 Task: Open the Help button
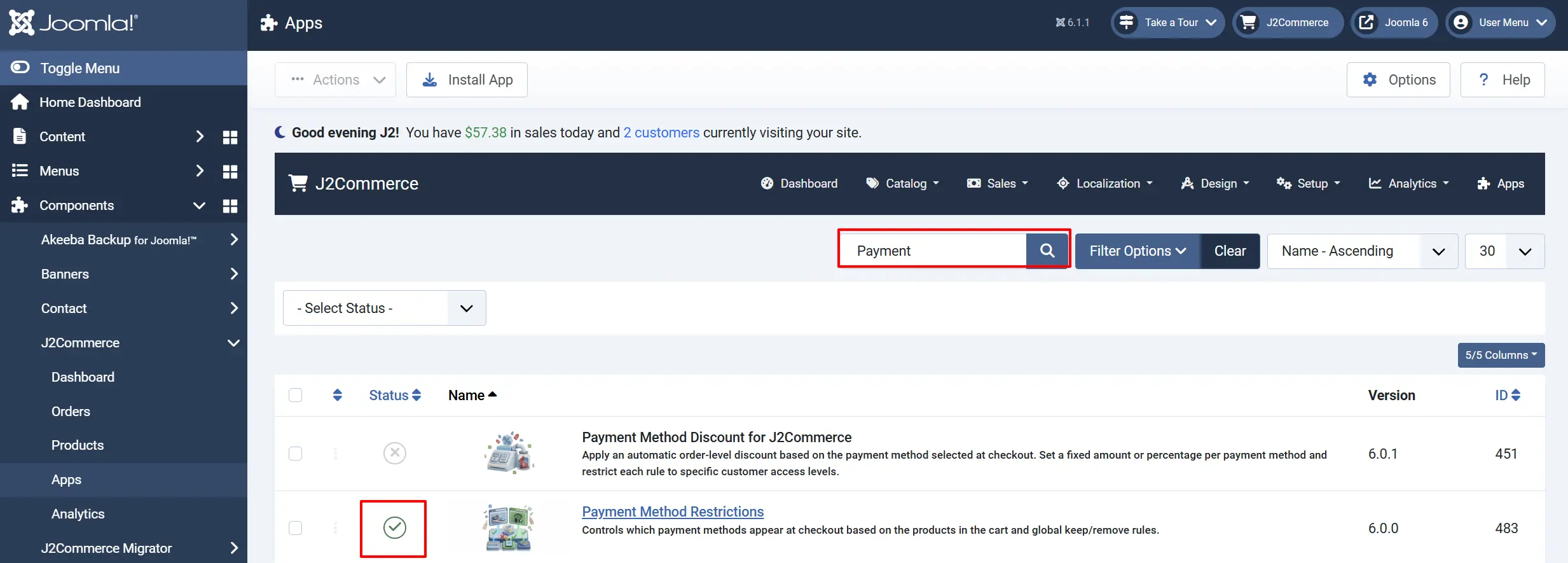point(1503,80)
